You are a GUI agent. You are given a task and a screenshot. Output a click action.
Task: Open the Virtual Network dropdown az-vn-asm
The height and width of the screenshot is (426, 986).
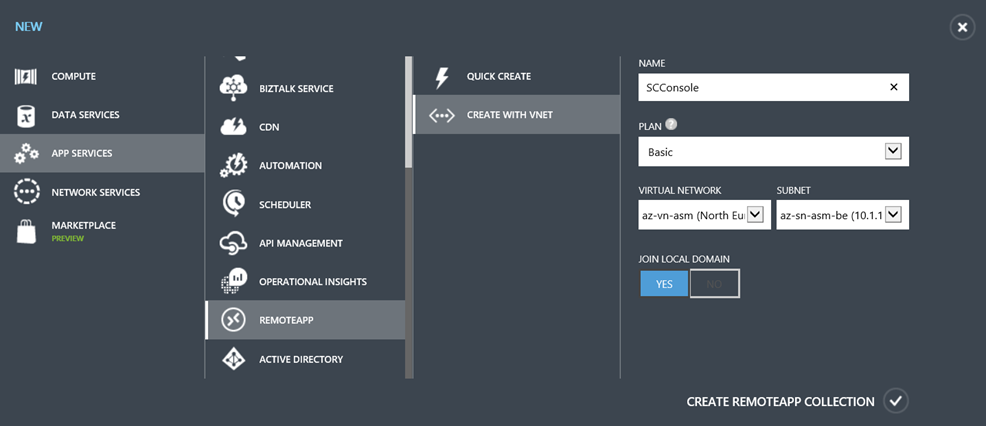point(704,215)
